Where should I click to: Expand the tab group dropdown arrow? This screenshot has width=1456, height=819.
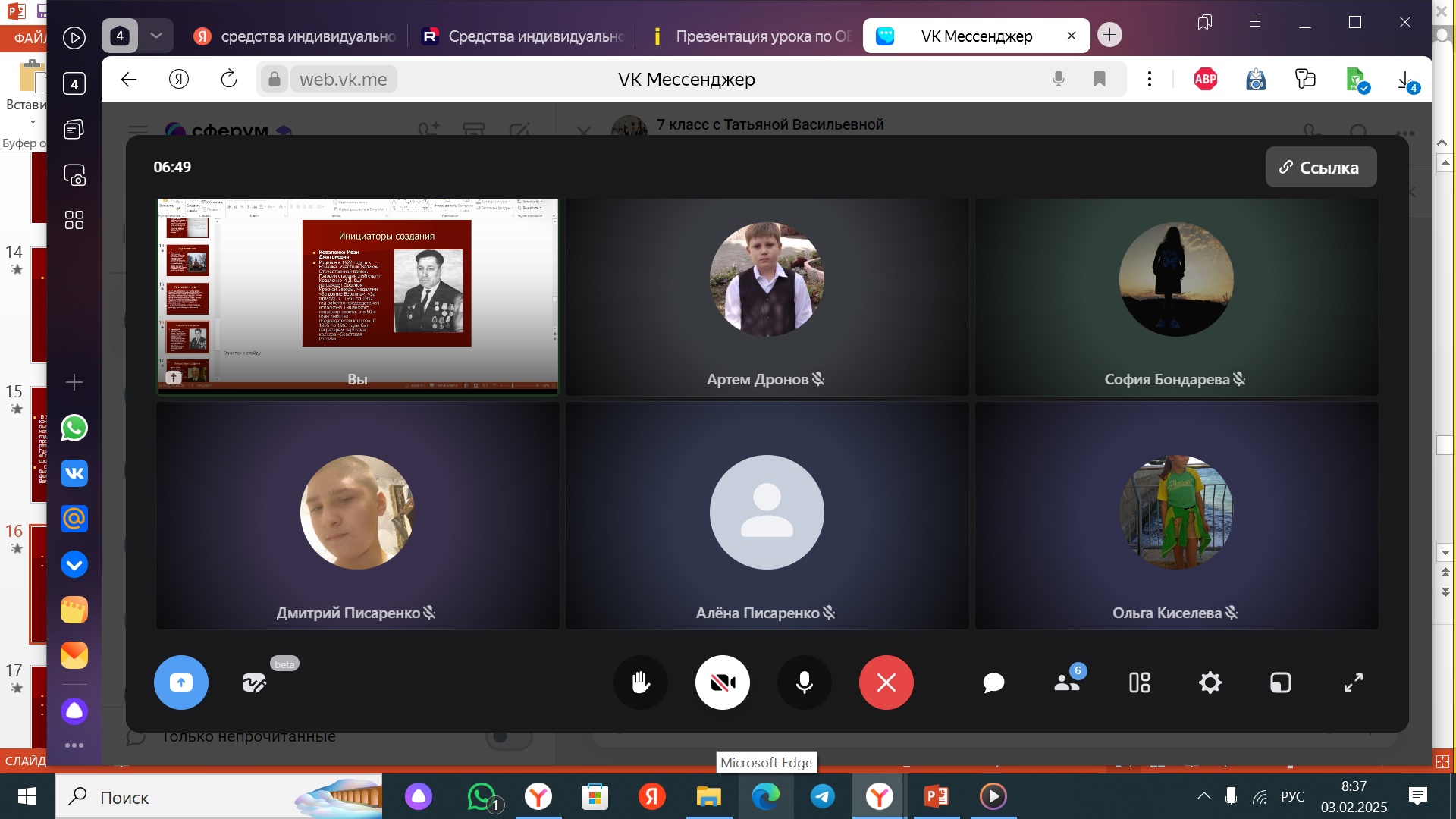[156, 36]
